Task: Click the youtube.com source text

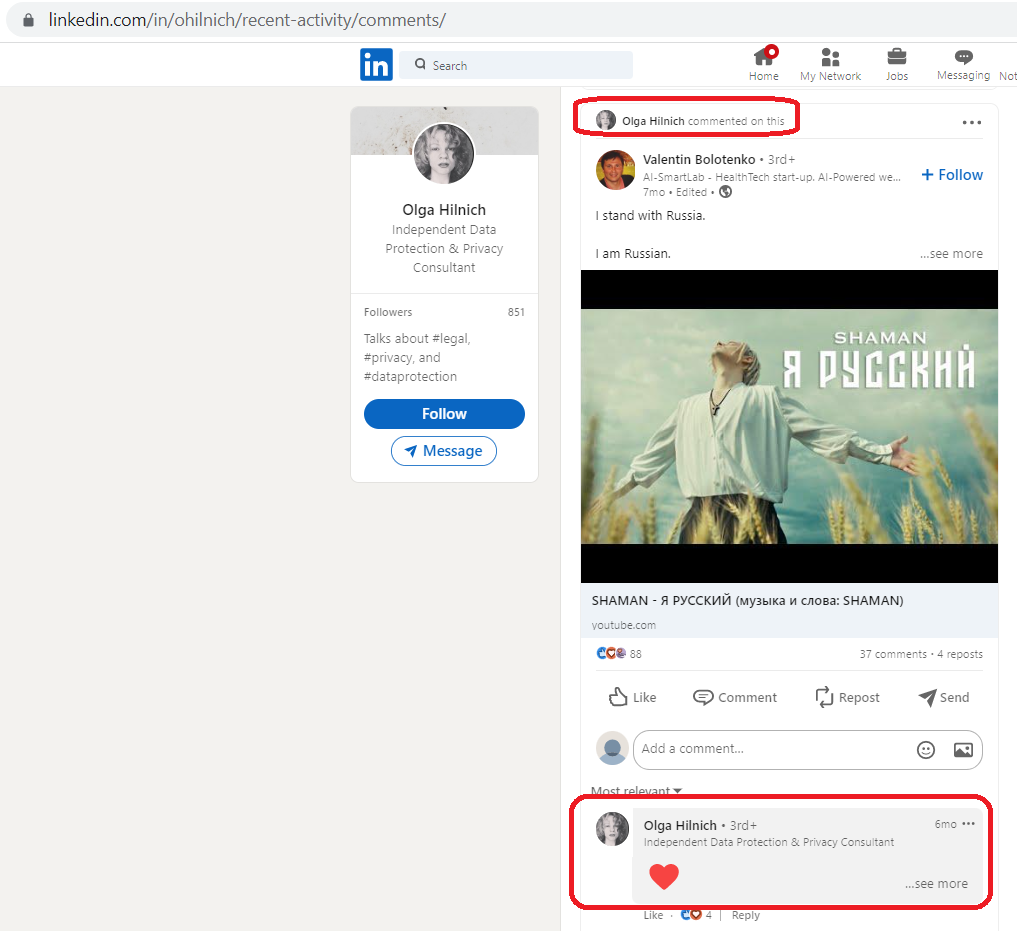Action: click(623, 625)
